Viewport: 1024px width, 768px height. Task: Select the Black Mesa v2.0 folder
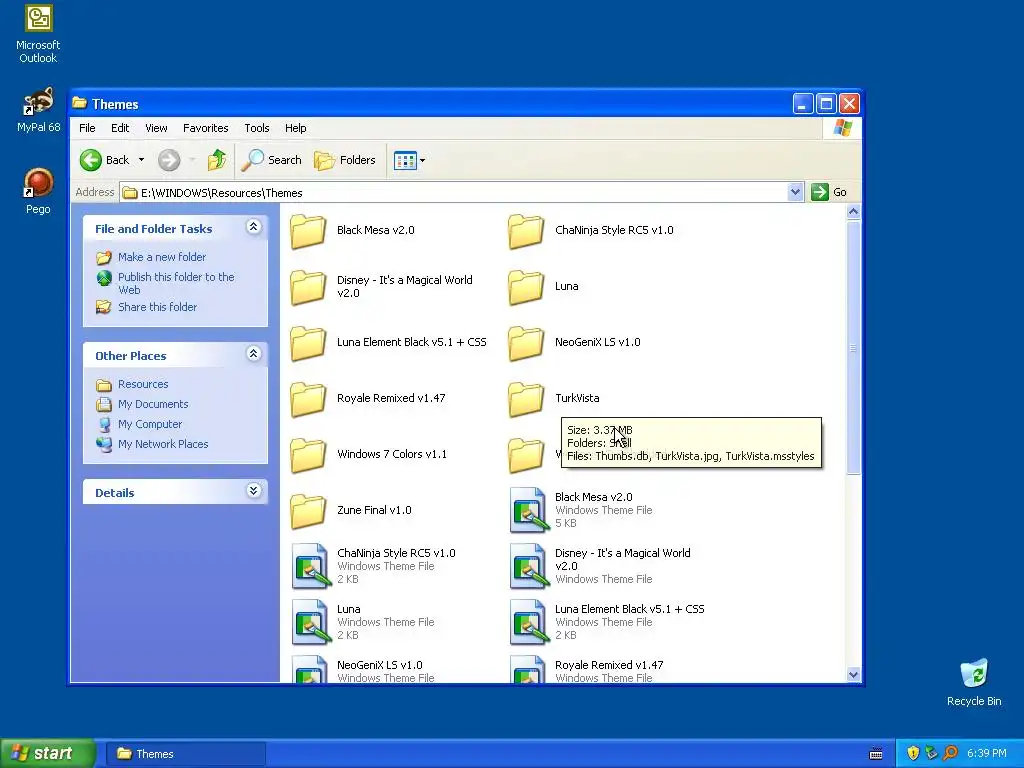(353, 231)
